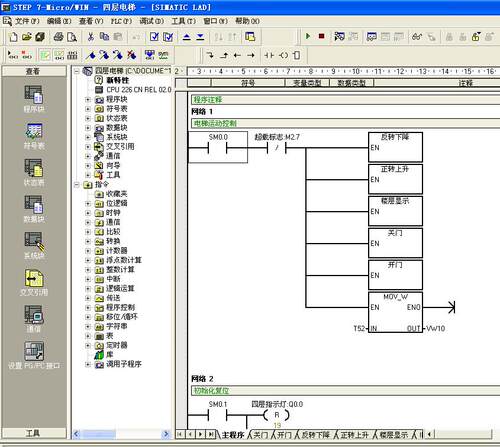Viewport: 500px width, 447px height.
Task: Open the PLC(P) menu
Action: 121,21
